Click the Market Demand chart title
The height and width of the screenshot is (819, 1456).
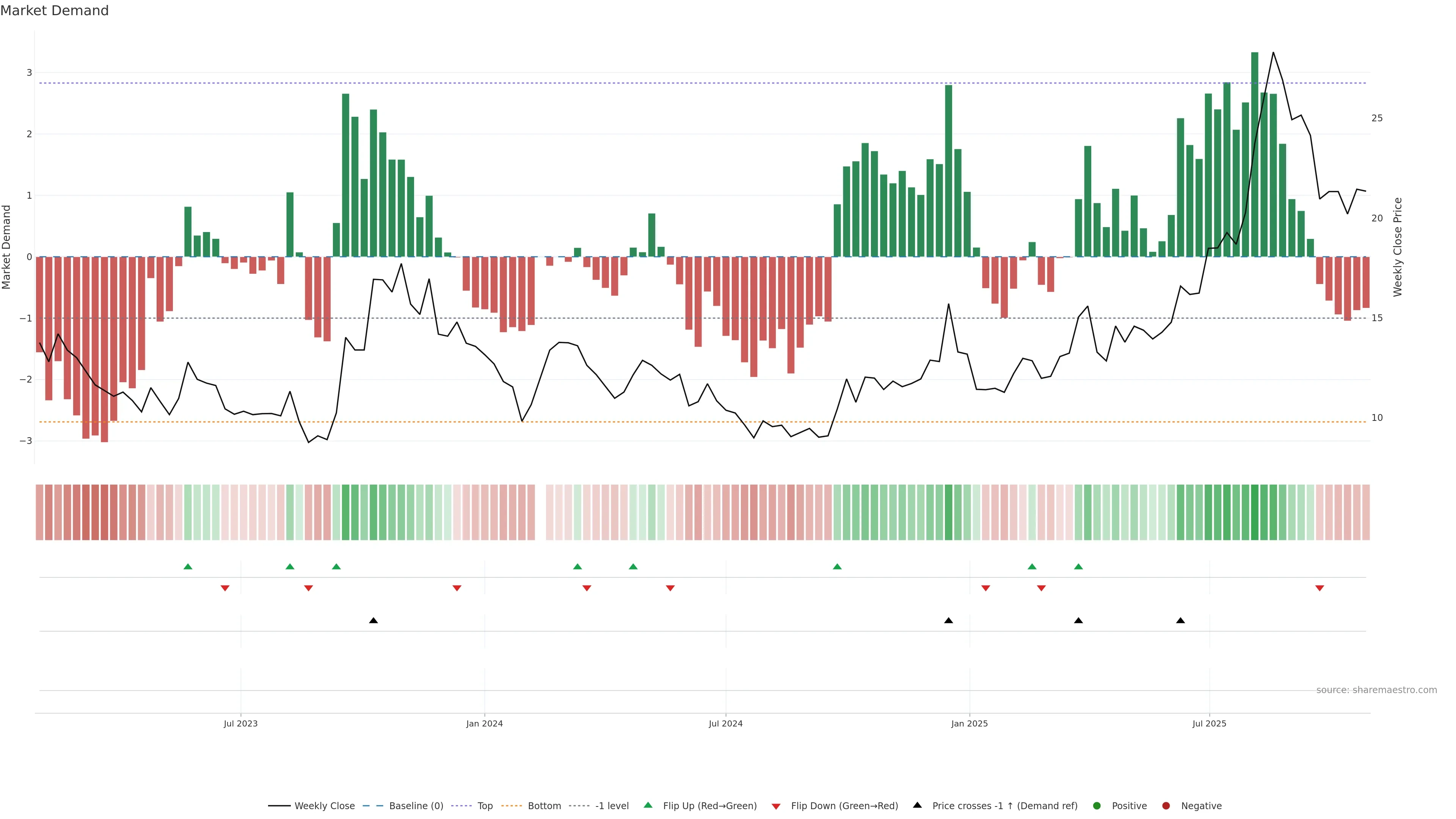(54, 11)
